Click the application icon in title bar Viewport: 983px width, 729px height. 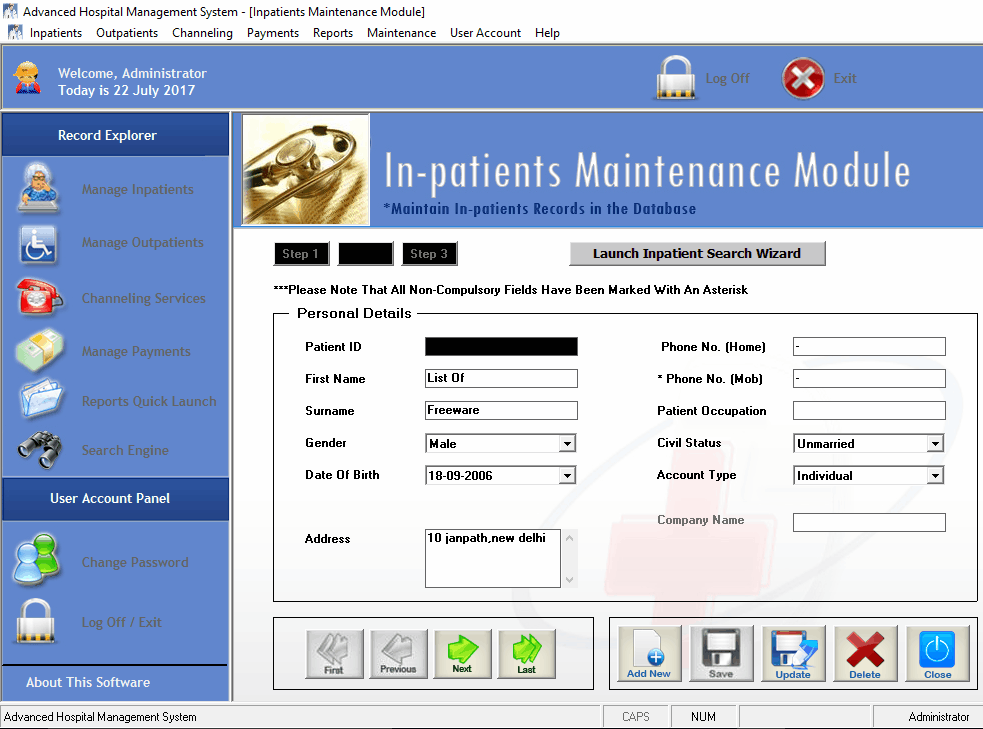tap(10, 11)
